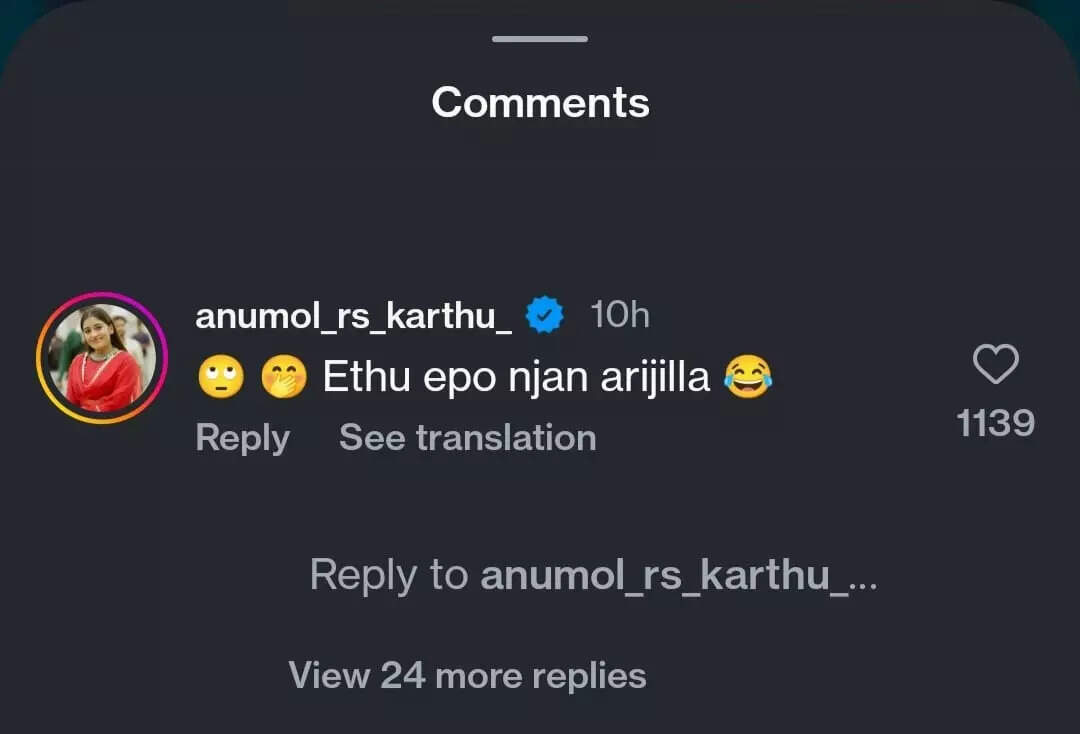Tap the comments sheet drag handle
This screenshot has height=734, width=1080.
coord(540,39)
